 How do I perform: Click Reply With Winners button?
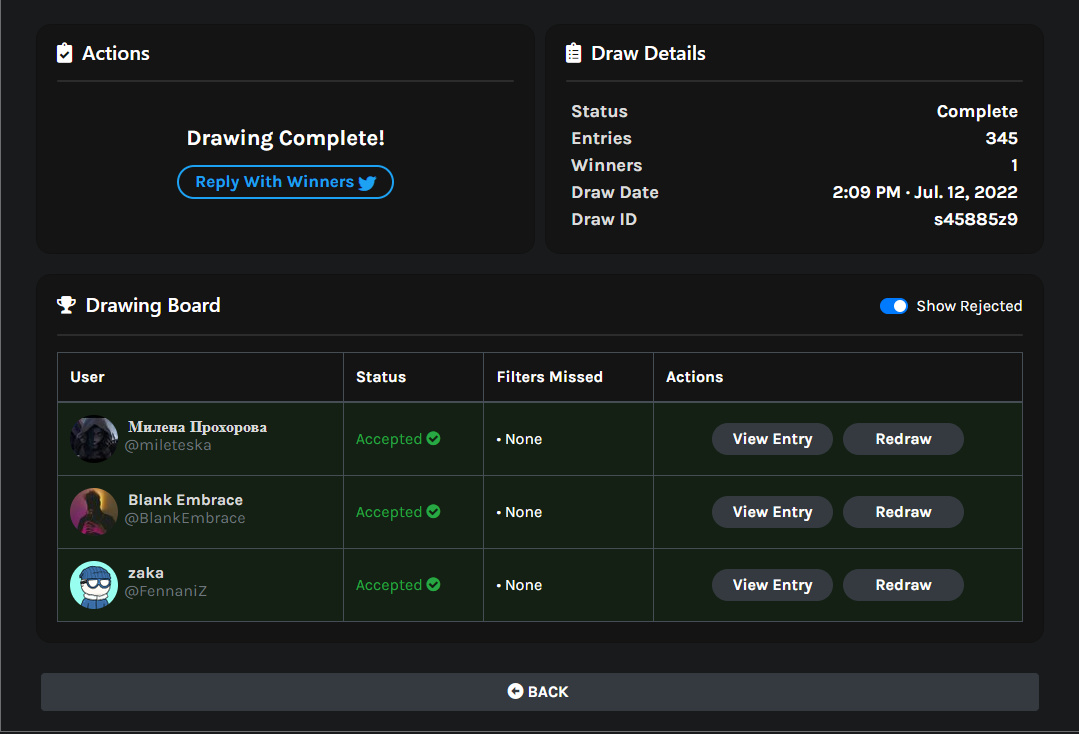(286, 182)
